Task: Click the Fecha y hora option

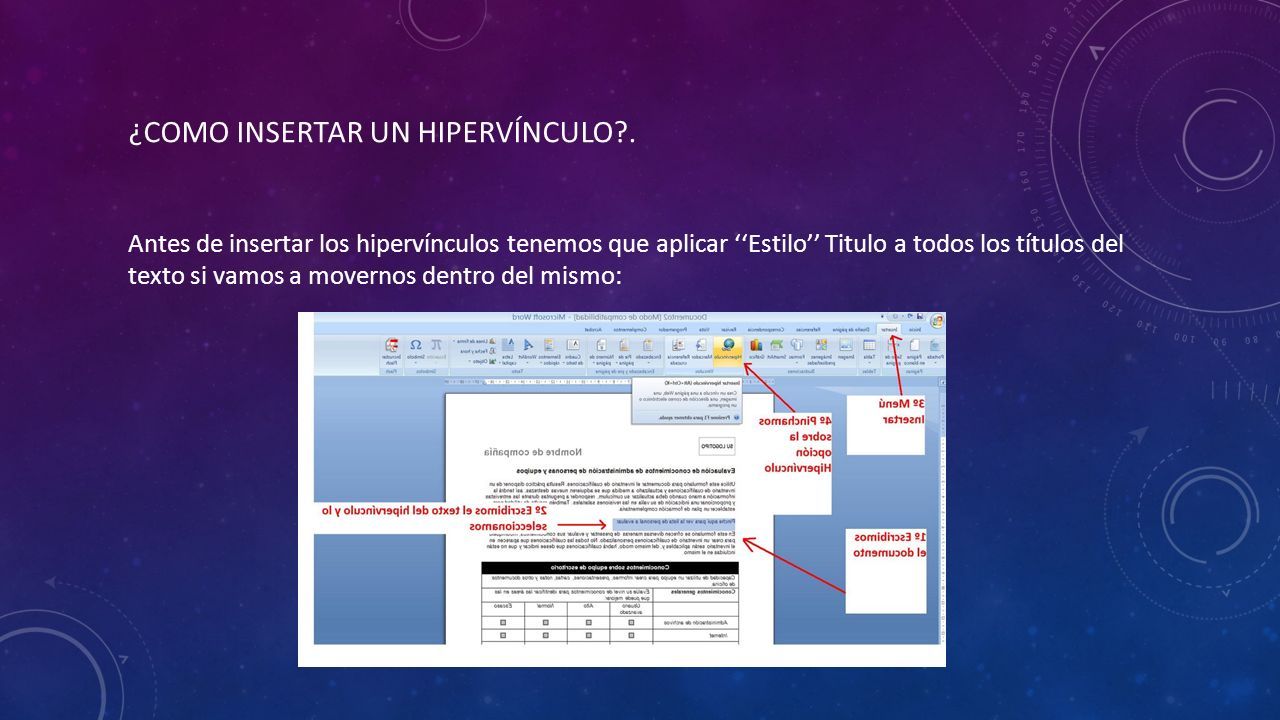Action: coord(478,351)
